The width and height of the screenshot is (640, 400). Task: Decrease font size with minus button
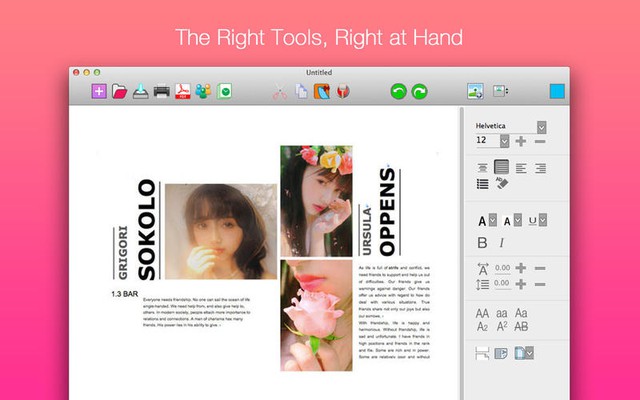(x=540, y=141)
